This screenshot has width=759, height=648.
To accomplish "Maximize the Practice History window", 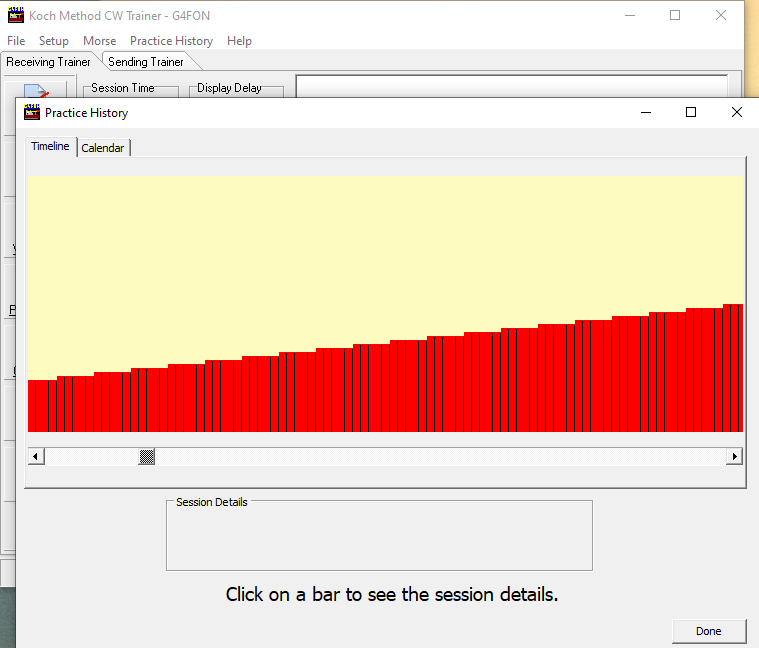I will coord(691,112).
